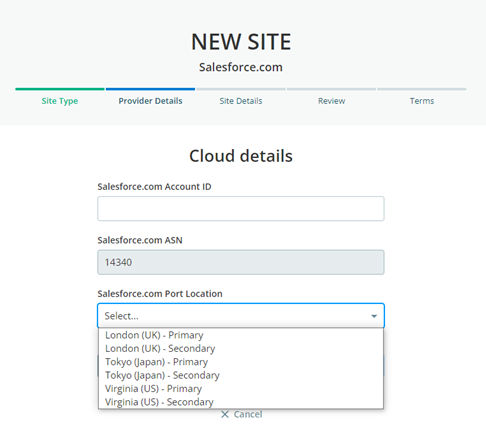Choose London (UK) - Primary option
The height and width of the screenshot is (444, 486).
241,335
